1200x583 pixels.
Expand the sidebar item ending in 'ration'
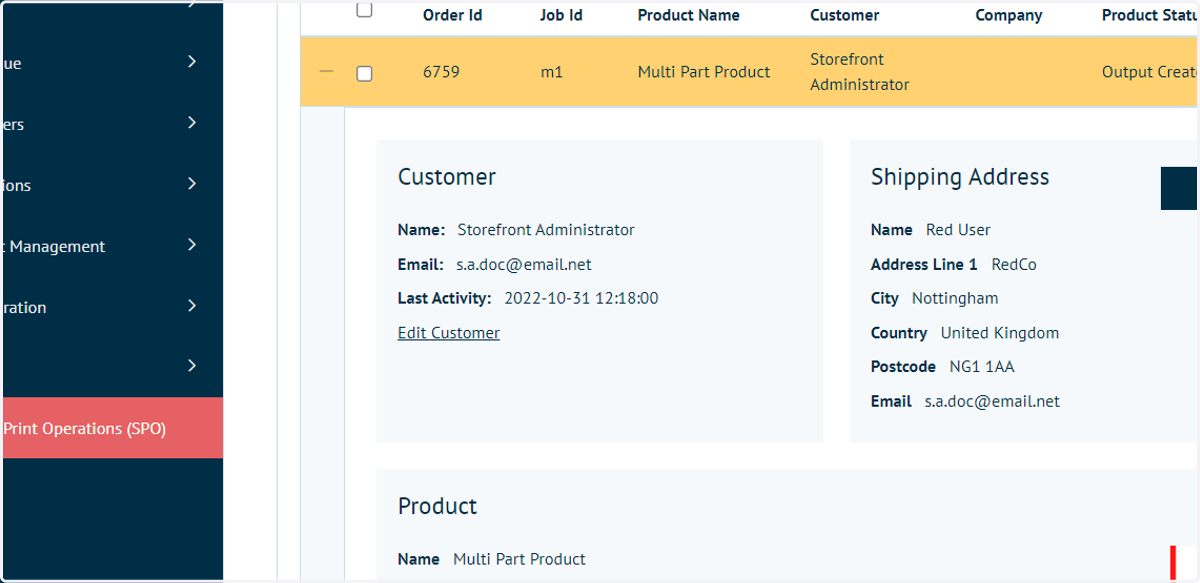pos(192,306)
